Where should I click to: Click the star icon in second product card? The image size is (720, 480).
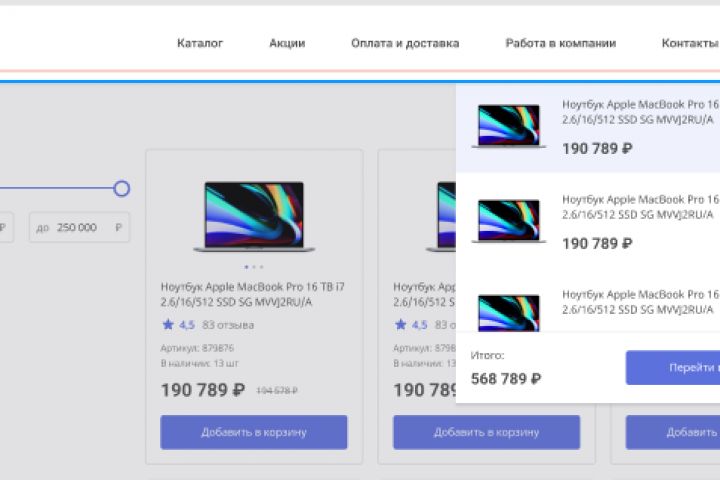click(401, 325)
